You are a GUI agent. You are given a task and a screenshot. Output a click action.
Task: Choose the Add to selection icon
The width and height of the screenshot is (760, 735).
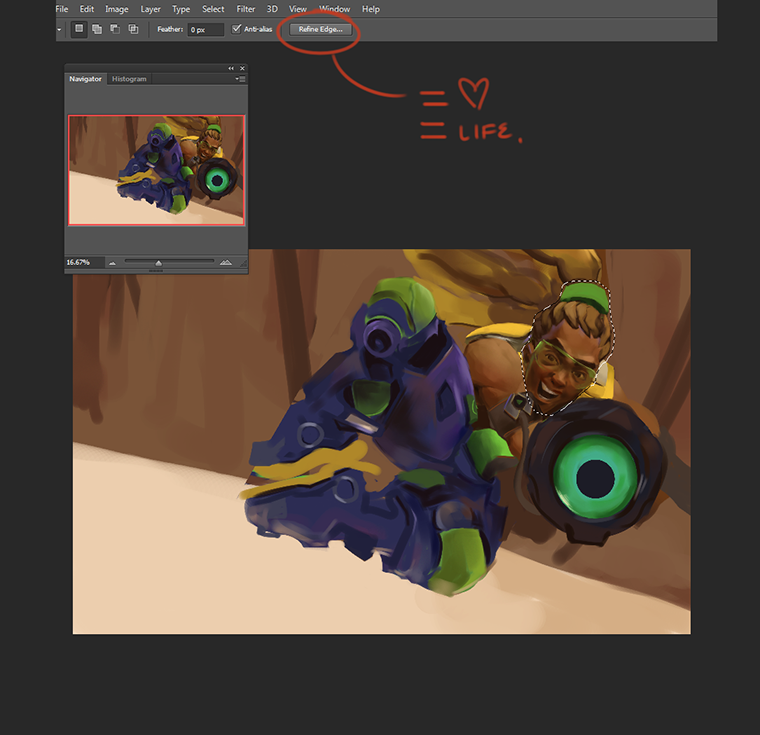[x=97, y=29]
